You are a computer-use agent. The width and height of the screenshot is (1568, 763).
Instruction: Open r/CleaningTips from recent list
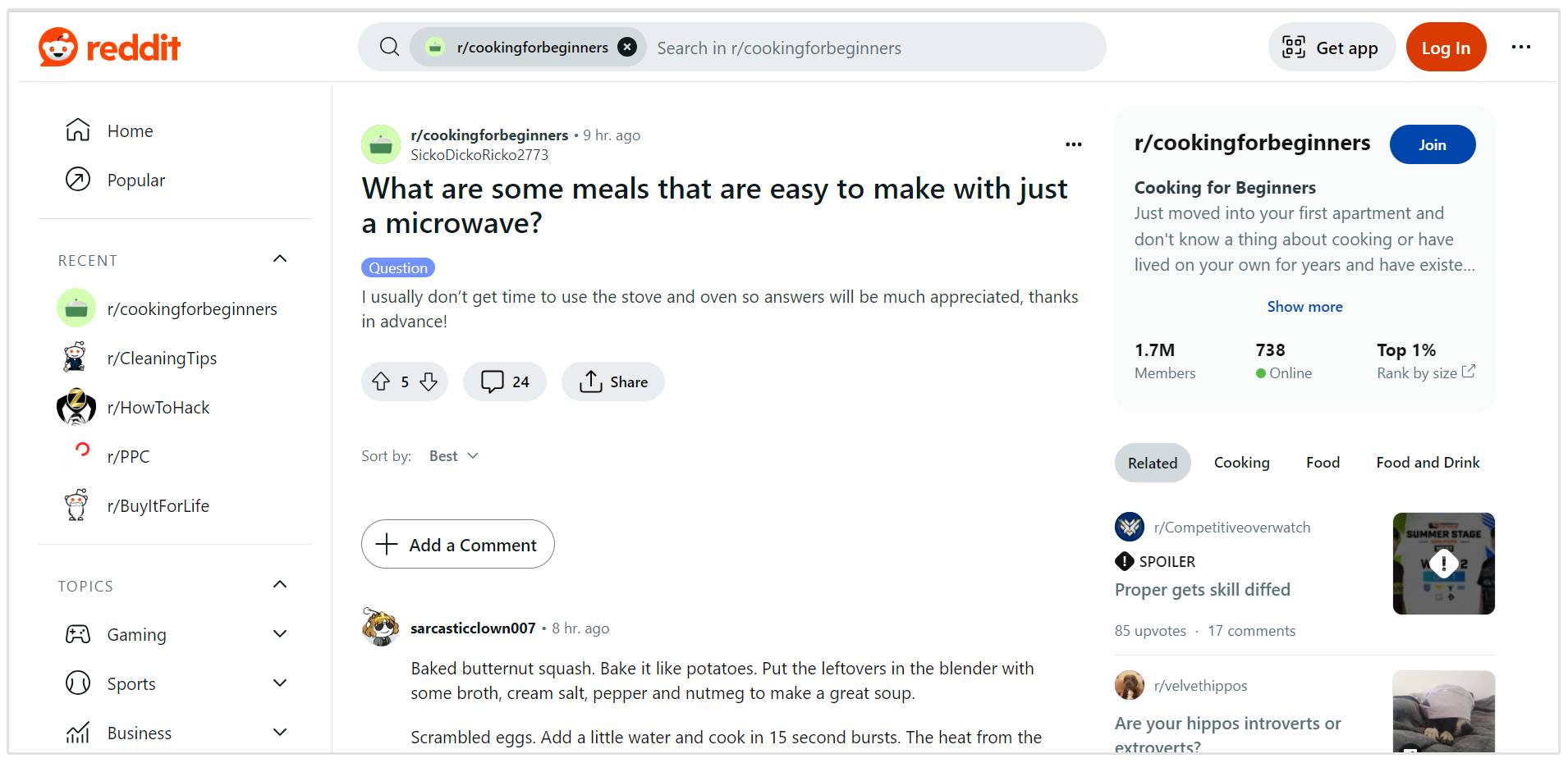[163, 358]
